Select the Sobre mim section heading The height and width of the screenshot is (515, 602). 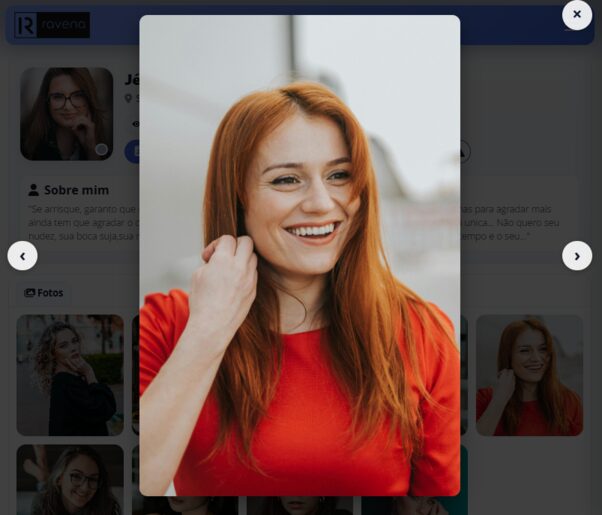click(x=76, y=190)
